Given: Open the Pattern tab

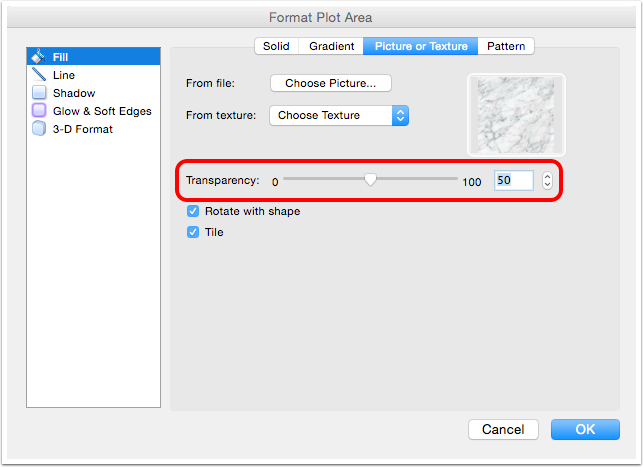Looking at the screenshot, I should pyautogui.click(x=506, y=46).
